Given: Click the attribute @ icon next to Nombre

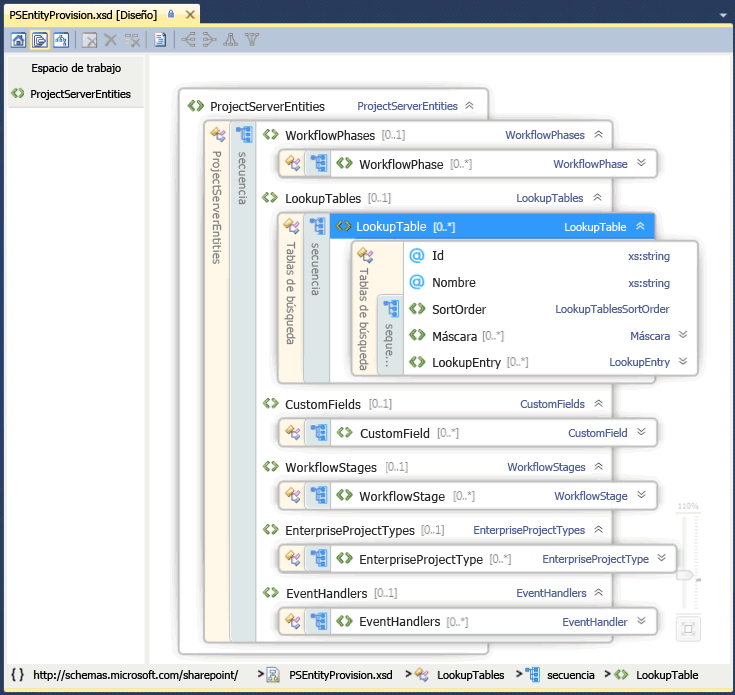Looking at the screenshot, I should tap(417, 282).
